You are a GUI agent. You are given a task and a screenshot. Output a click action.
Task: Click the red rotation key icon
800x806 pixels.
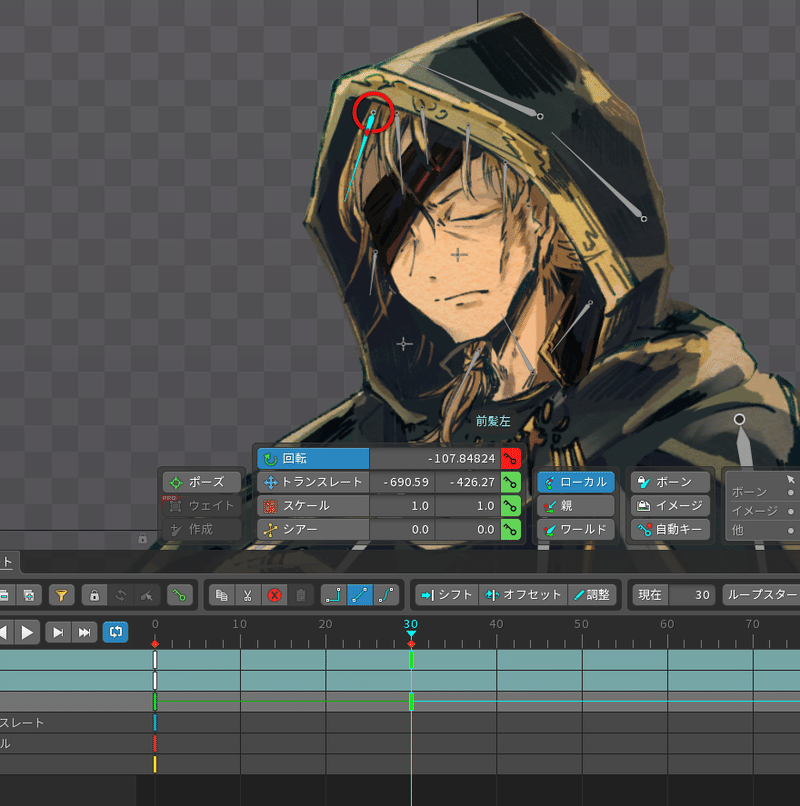(511, 459)
